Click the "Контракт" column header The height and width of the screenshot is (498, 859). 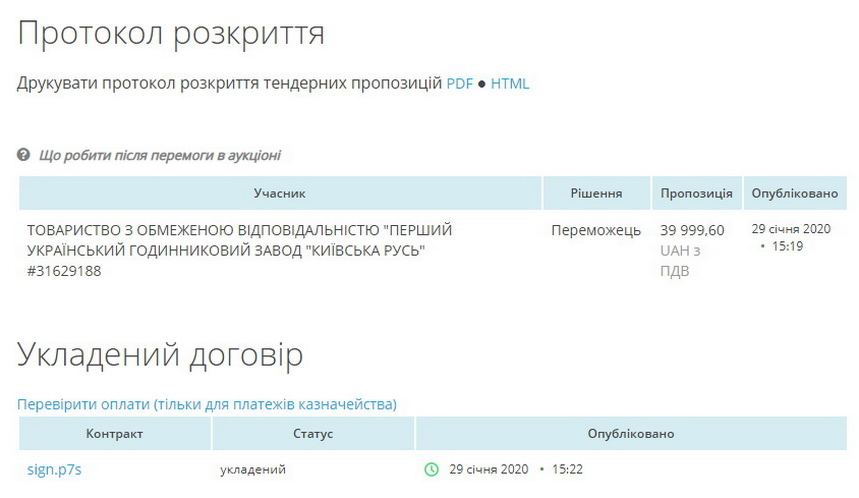tap(114, 434)
